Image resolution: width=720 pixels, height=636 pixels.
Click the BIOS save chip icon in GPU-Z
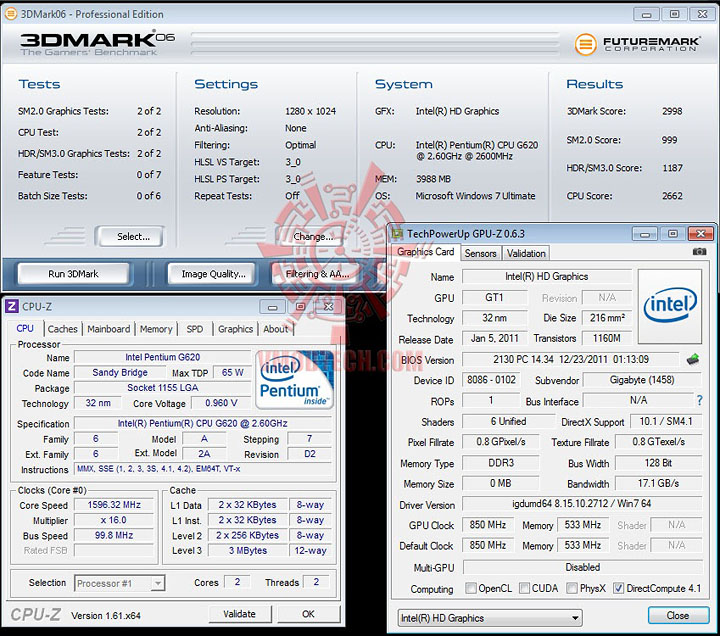pyautogui.click(x=693, y=359)
